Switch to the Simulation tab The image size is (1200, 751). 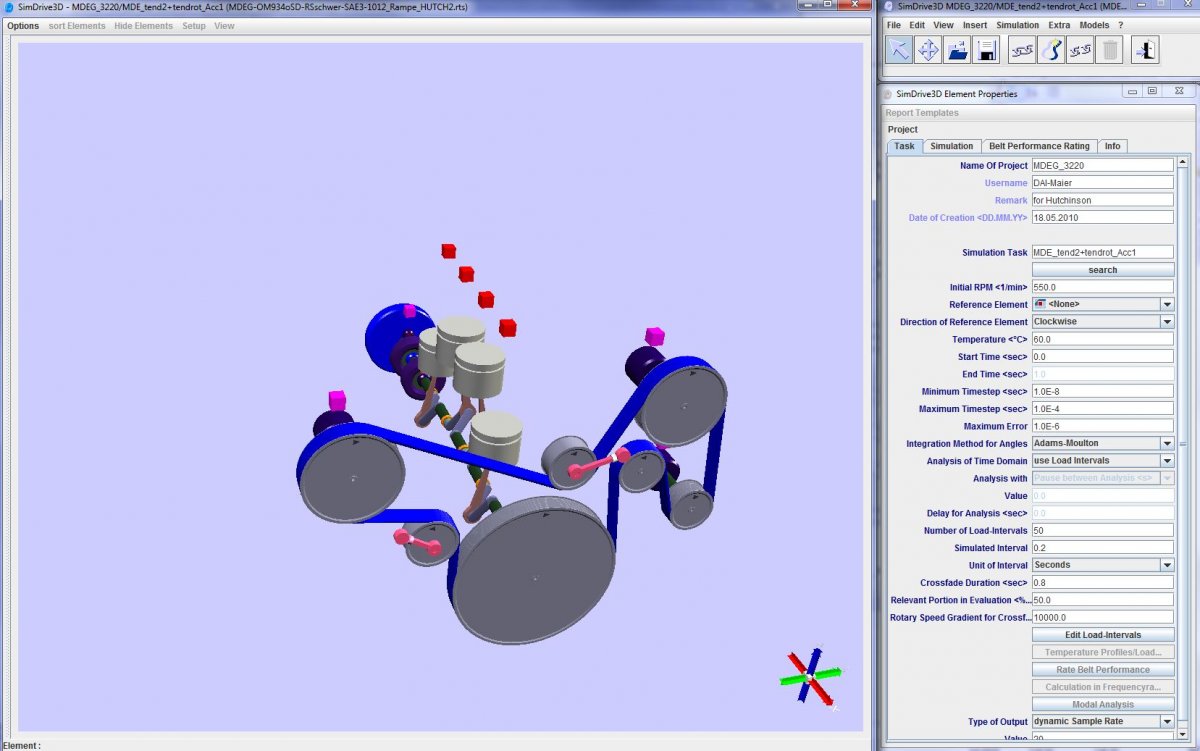pyautogui.click(x=951, y=146)
